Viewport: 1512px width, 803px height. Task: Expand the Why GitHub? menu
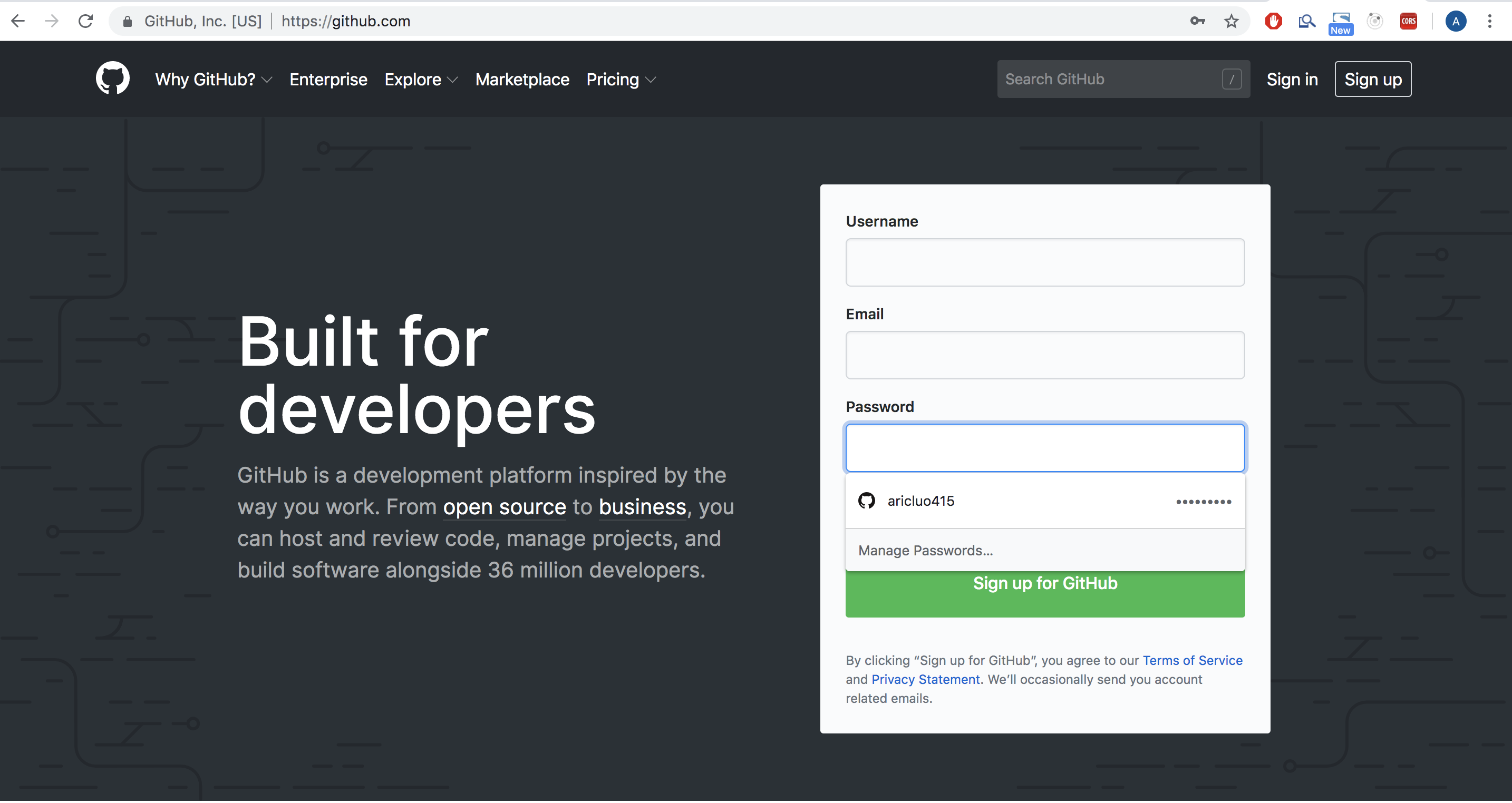point(214,79)
